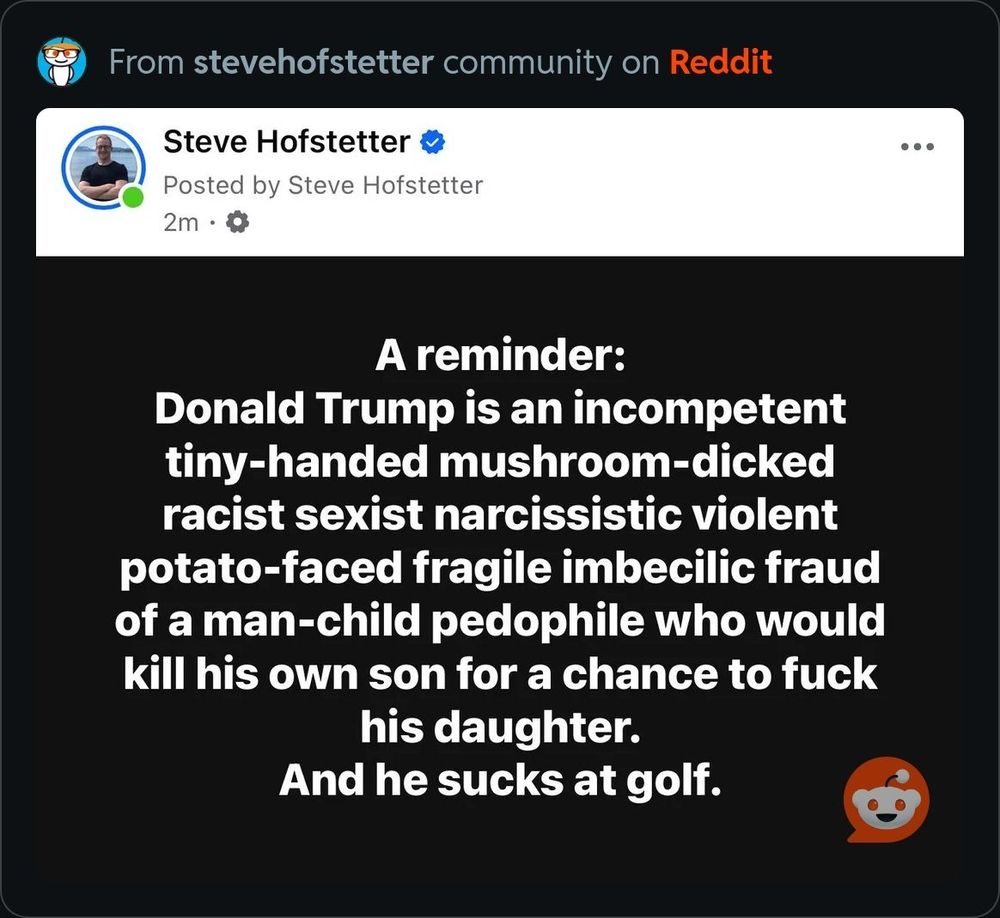1000x918 pixels.
Task: Open the stevehofstetter community link
Action: pyautogui.click(x=315, y=62)
